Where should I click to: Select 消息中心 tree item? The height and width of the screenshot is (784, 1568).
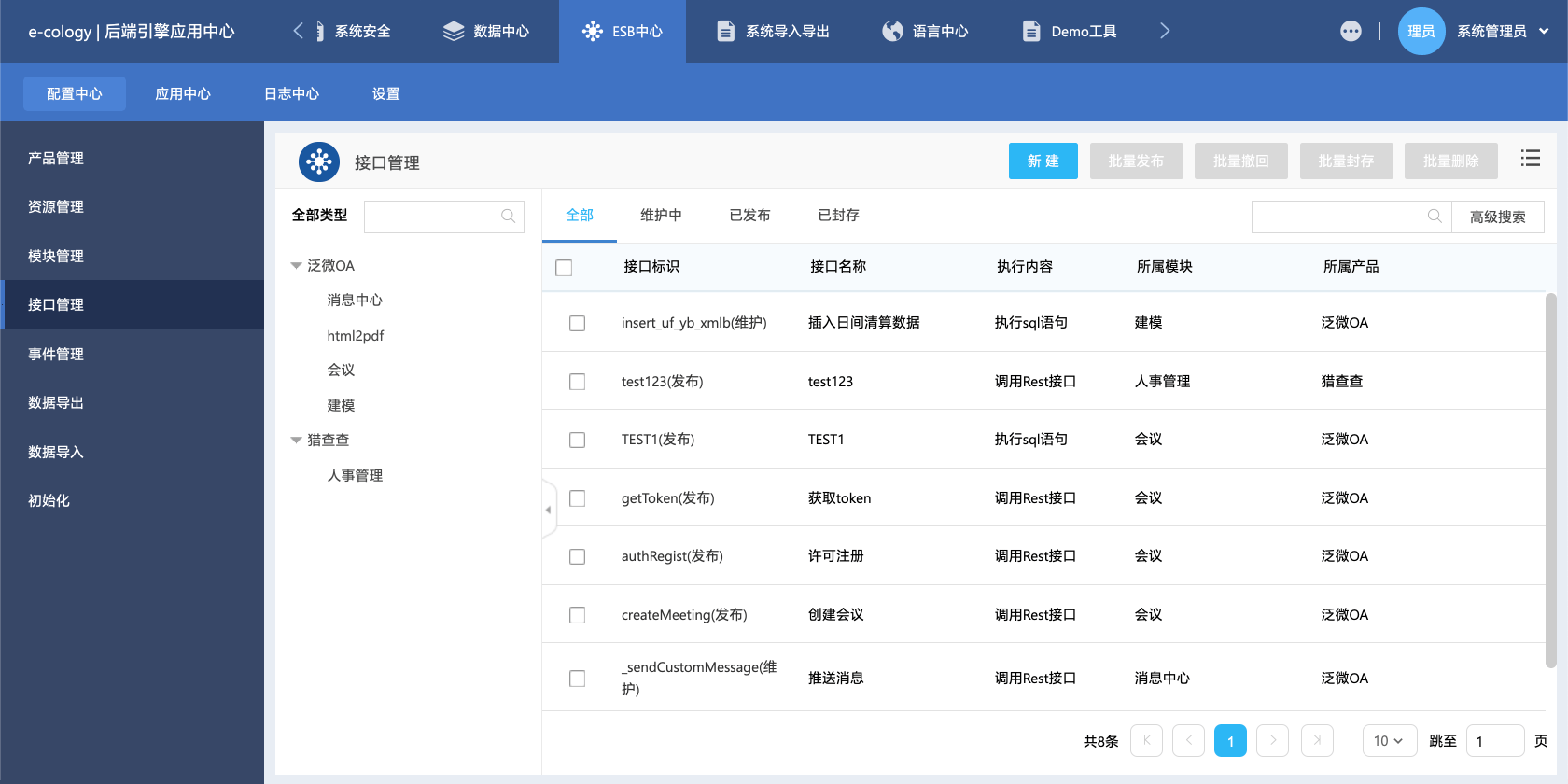coord(355,301)
